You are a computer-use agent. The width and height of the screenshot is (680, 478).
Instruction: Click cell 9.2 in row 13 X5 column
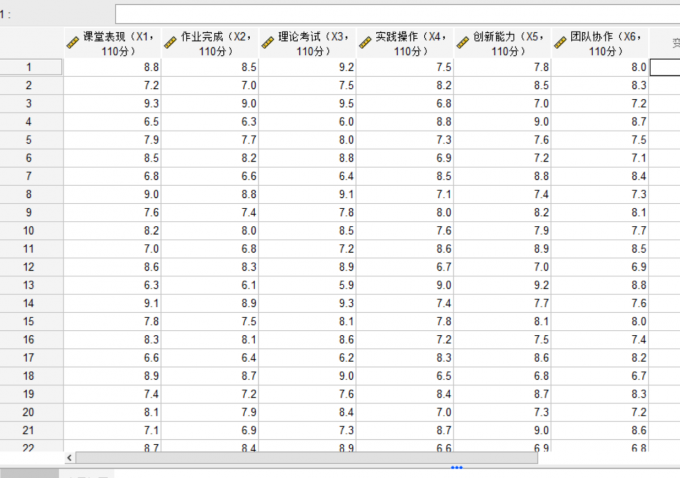click(502, 285)
